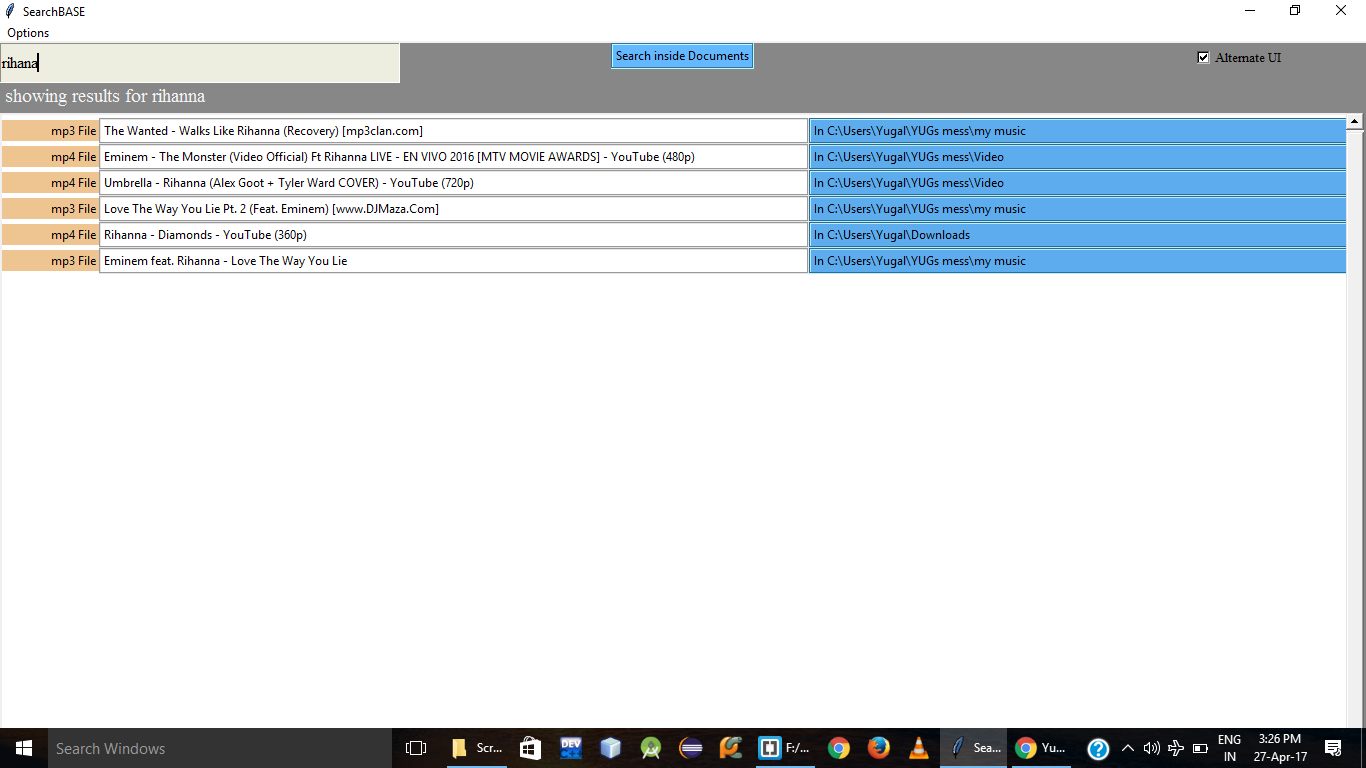
Task: Select Umbrella - Rihanna cover result
Action: click(x=453, y=183)
